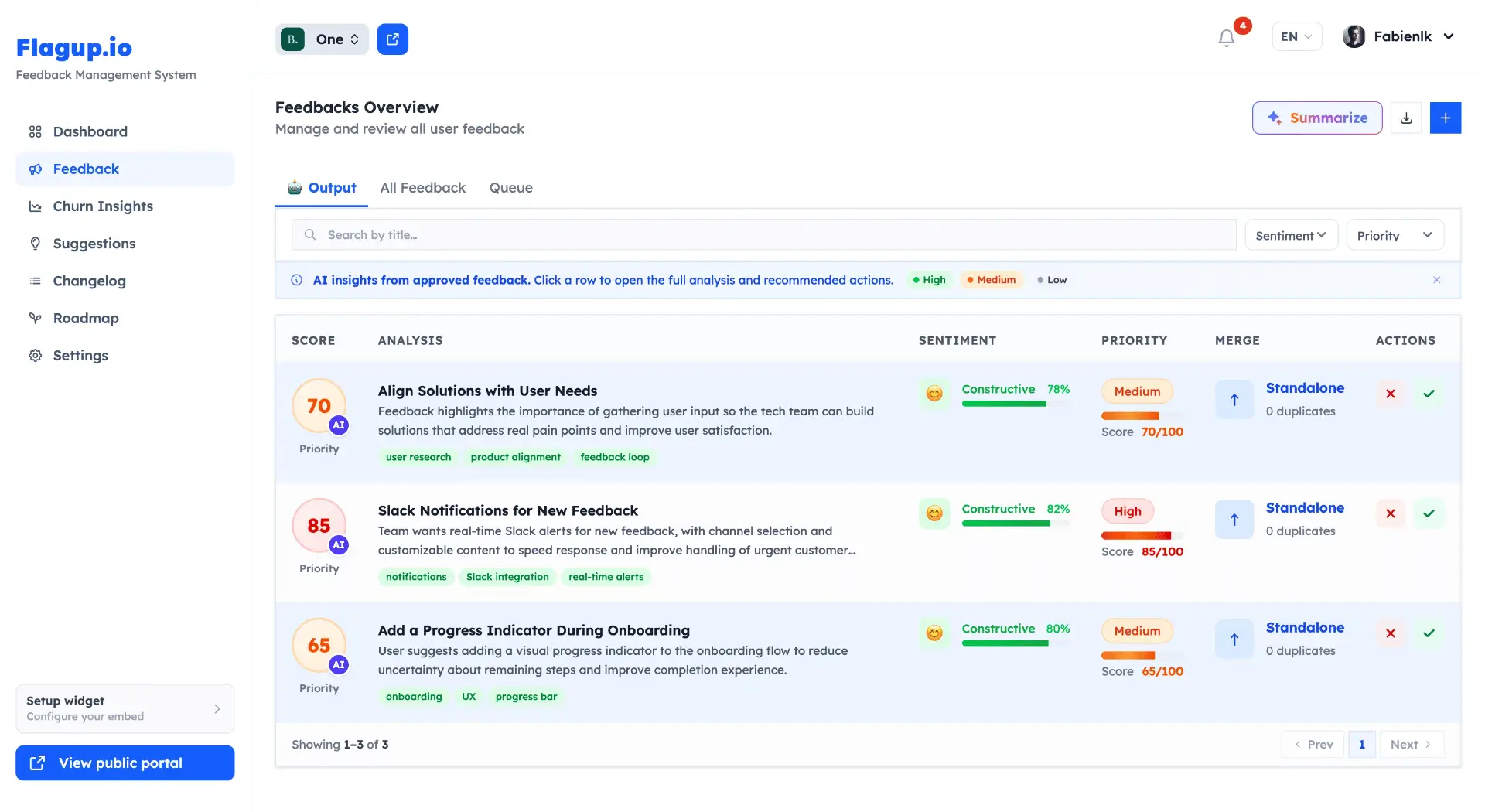The image size is (1485, 812).
Task: Click merge arrow for Slack Notifications row
Action: tap(1234, 520)
